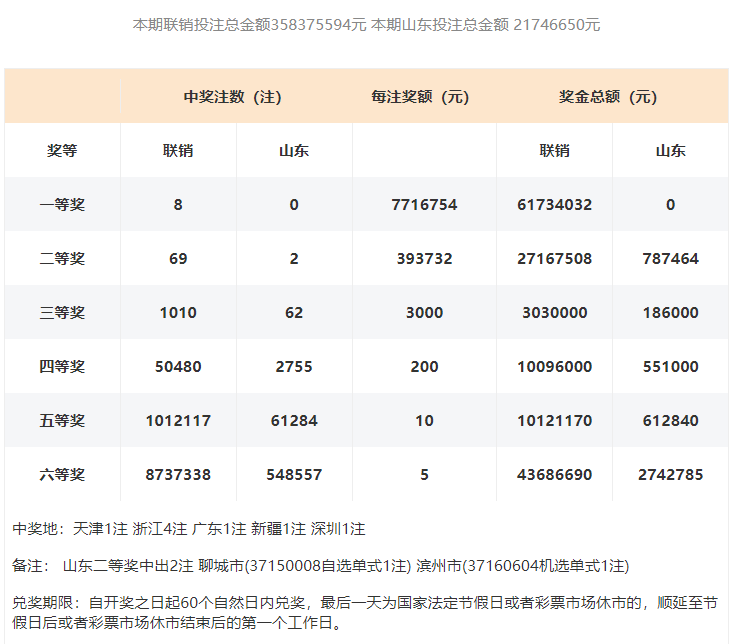Select the '三等奖' row label
The image size is (733, 644).
coord(62,313)
